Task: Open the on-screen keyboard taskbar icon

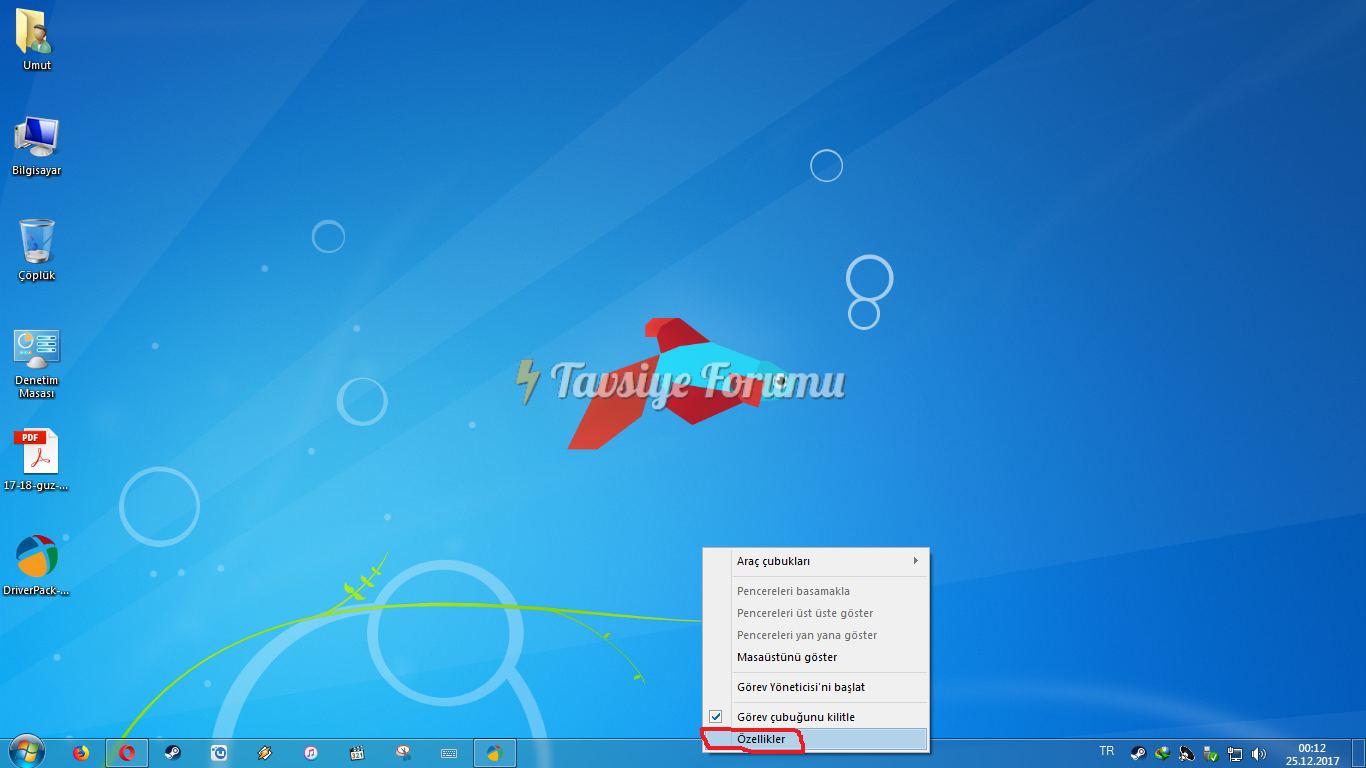Action: (x=449, y=753)
